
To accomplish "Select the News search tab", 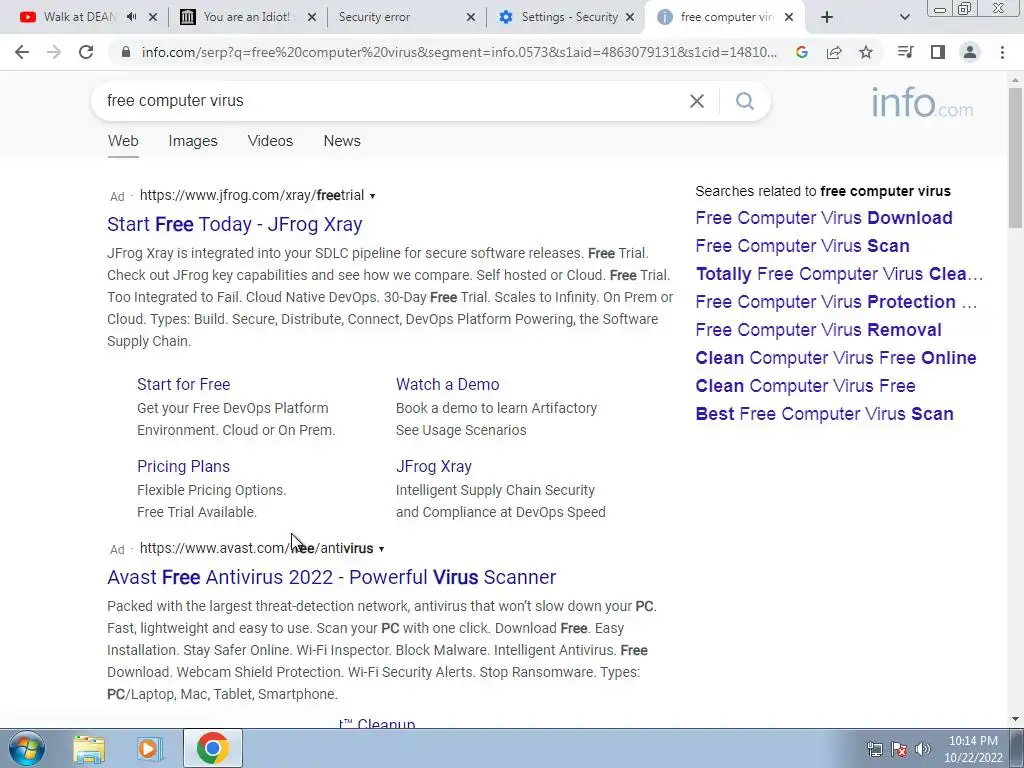I will pyautogui.click(x=342, y=141).
